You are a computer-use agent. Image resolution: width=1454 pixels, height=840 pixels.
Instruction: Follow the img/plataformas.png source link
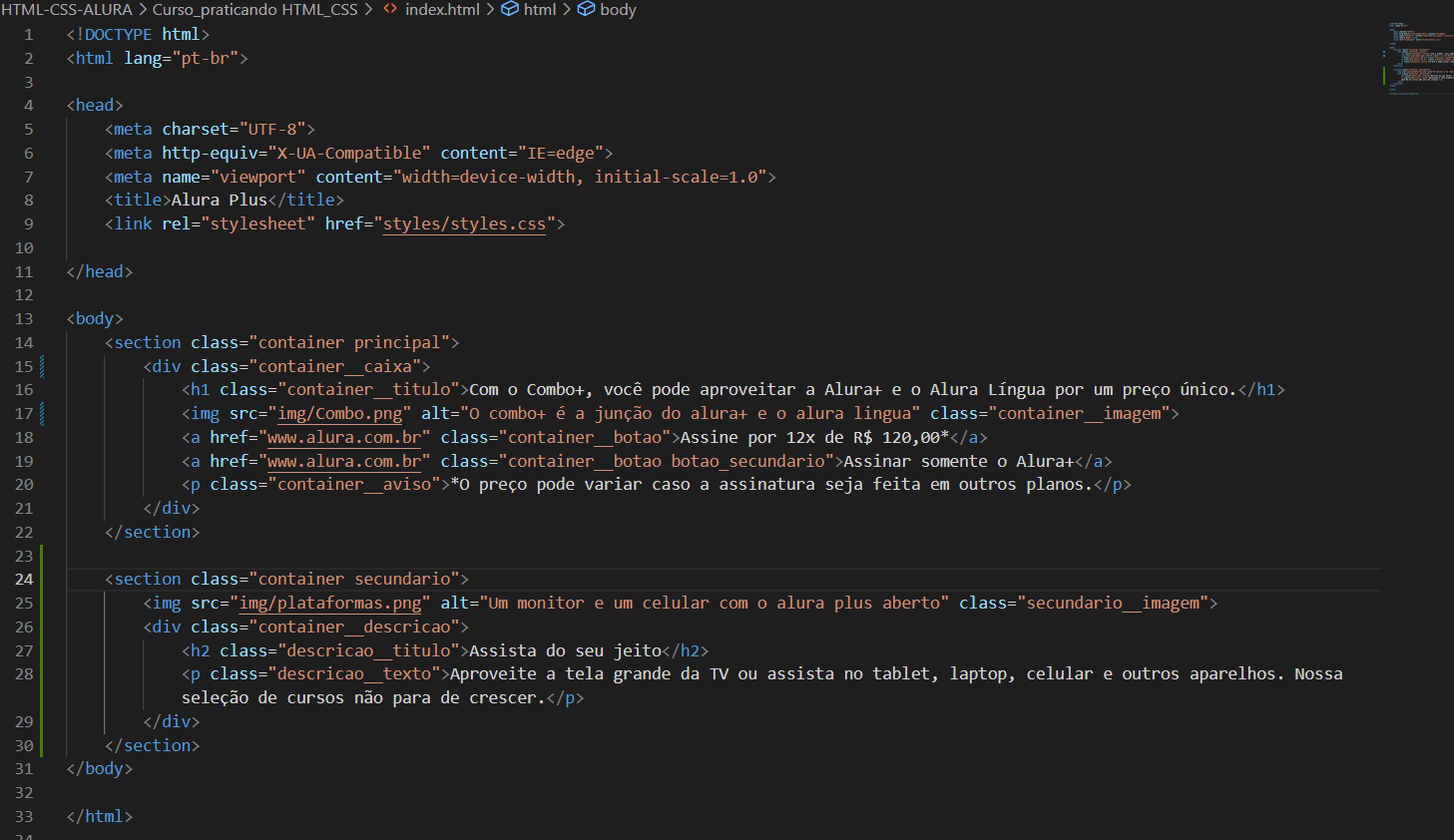click(330, 604)
